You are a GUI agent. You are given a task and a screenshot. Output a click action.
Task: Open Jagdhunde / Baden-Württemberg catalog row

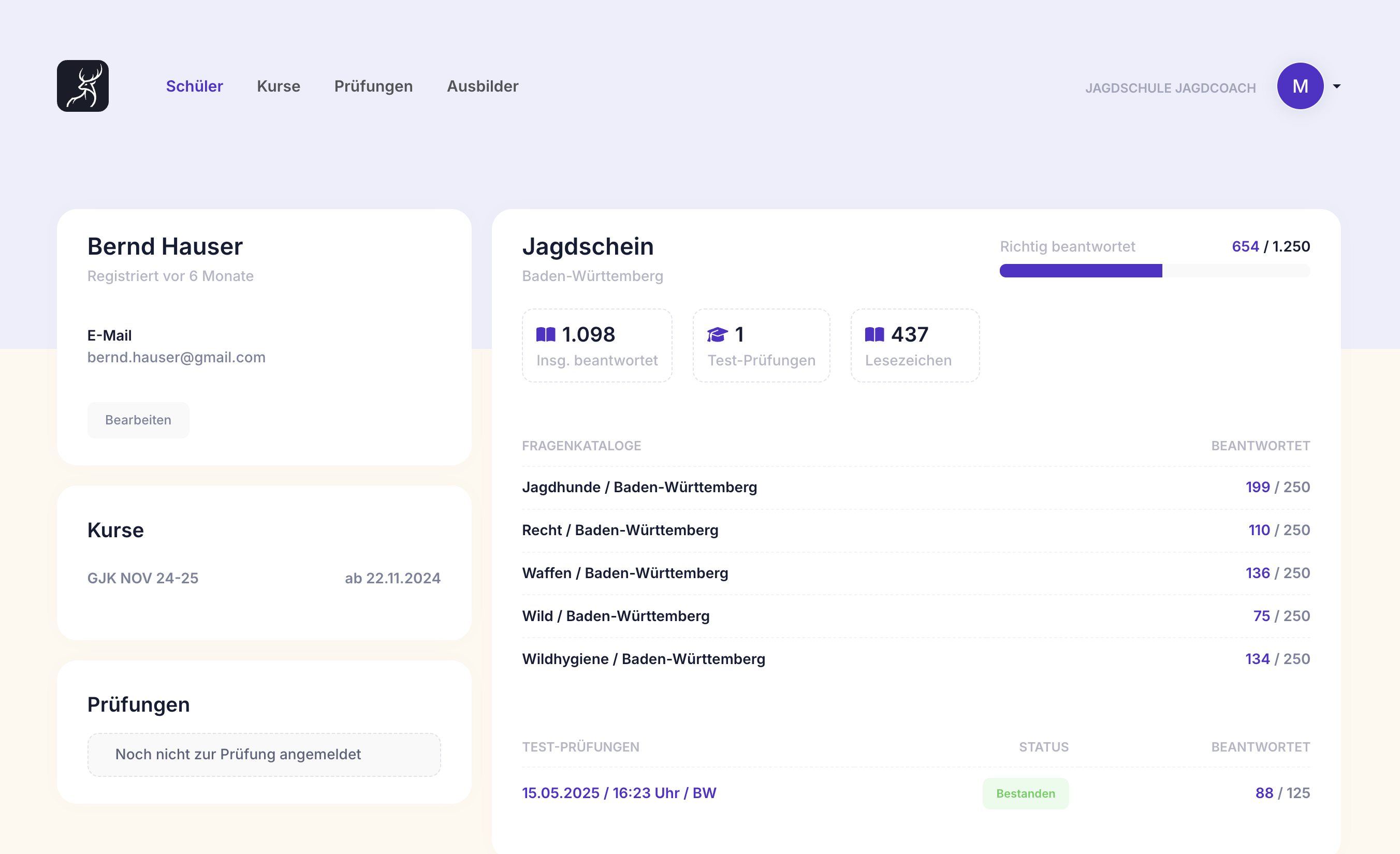point(639,487)
